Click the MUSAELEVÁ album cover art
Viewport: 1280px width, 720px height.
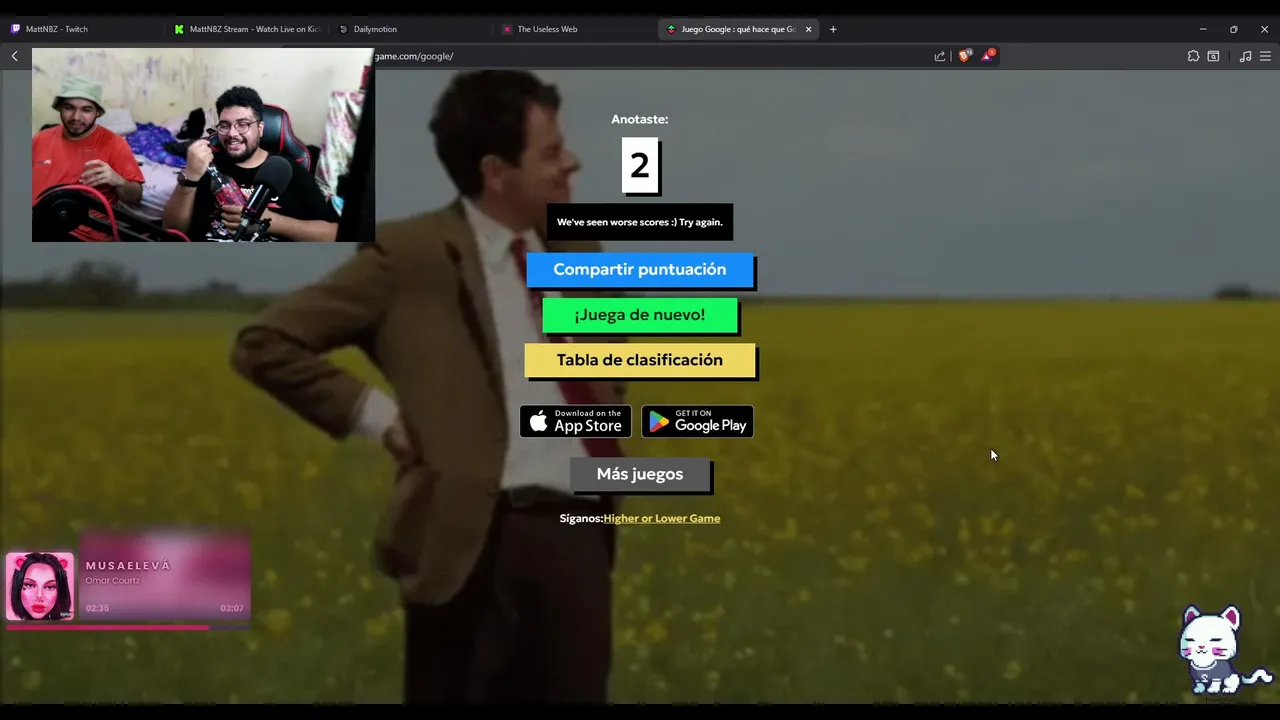pyautogui.click(x=40, y=586)
